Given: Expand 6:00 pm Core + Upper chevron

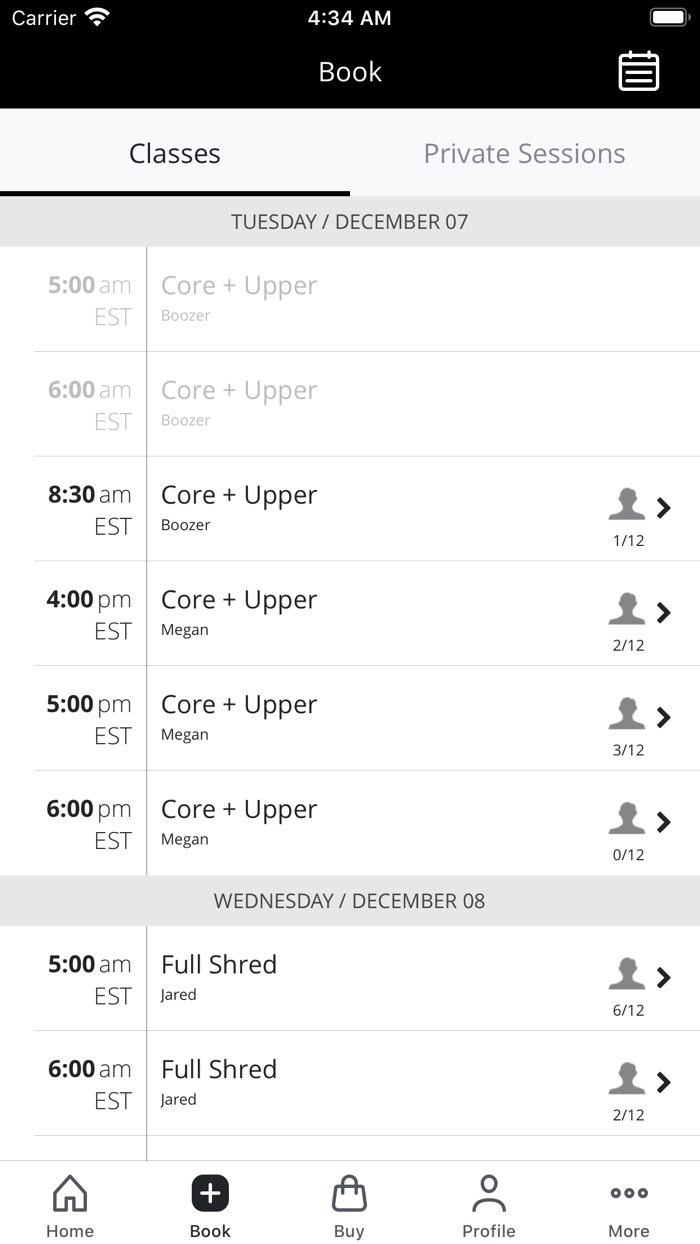Looking at the screenshot, I should point(664,822).
